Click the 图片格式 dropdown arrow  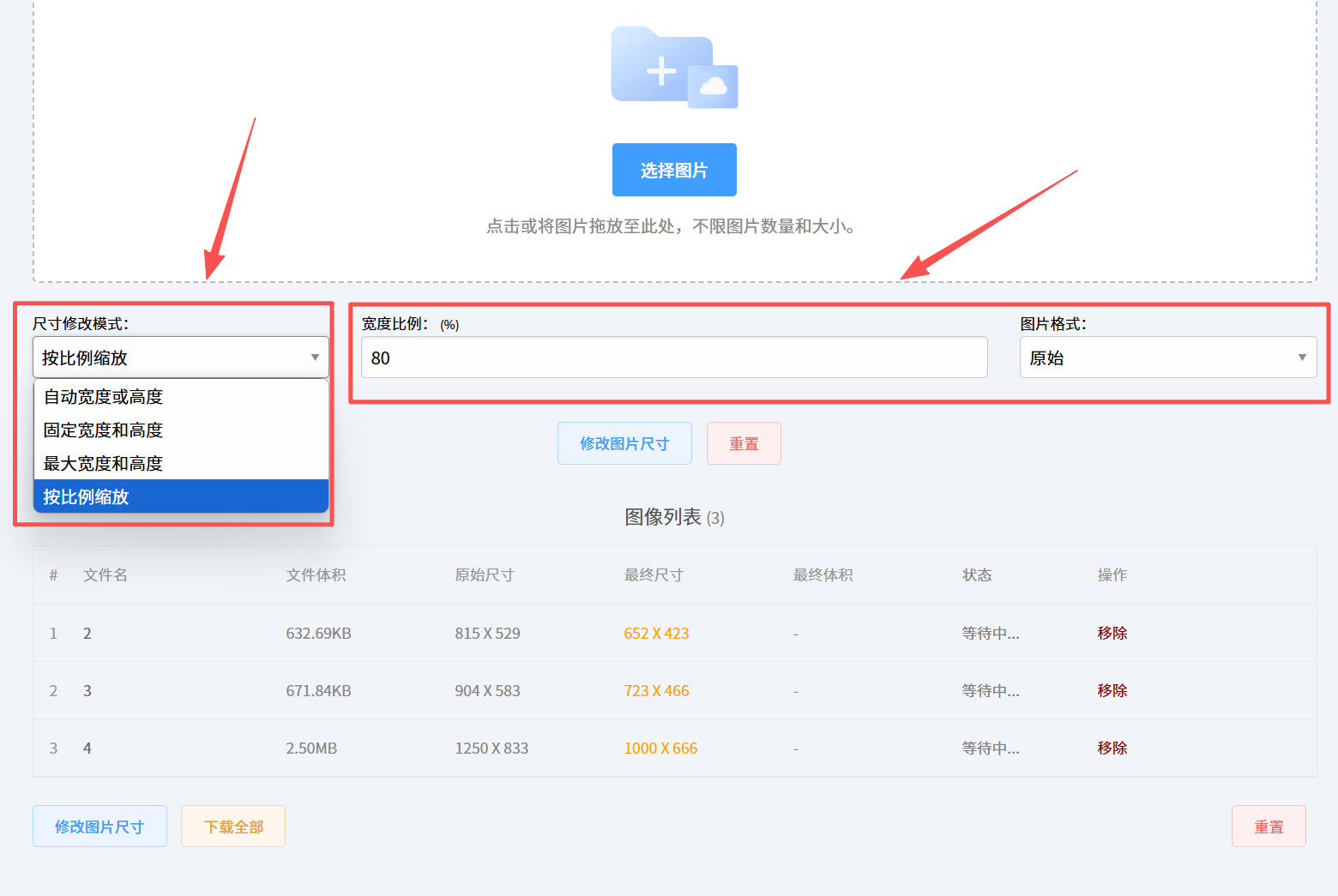click(x=1302, y=358)
